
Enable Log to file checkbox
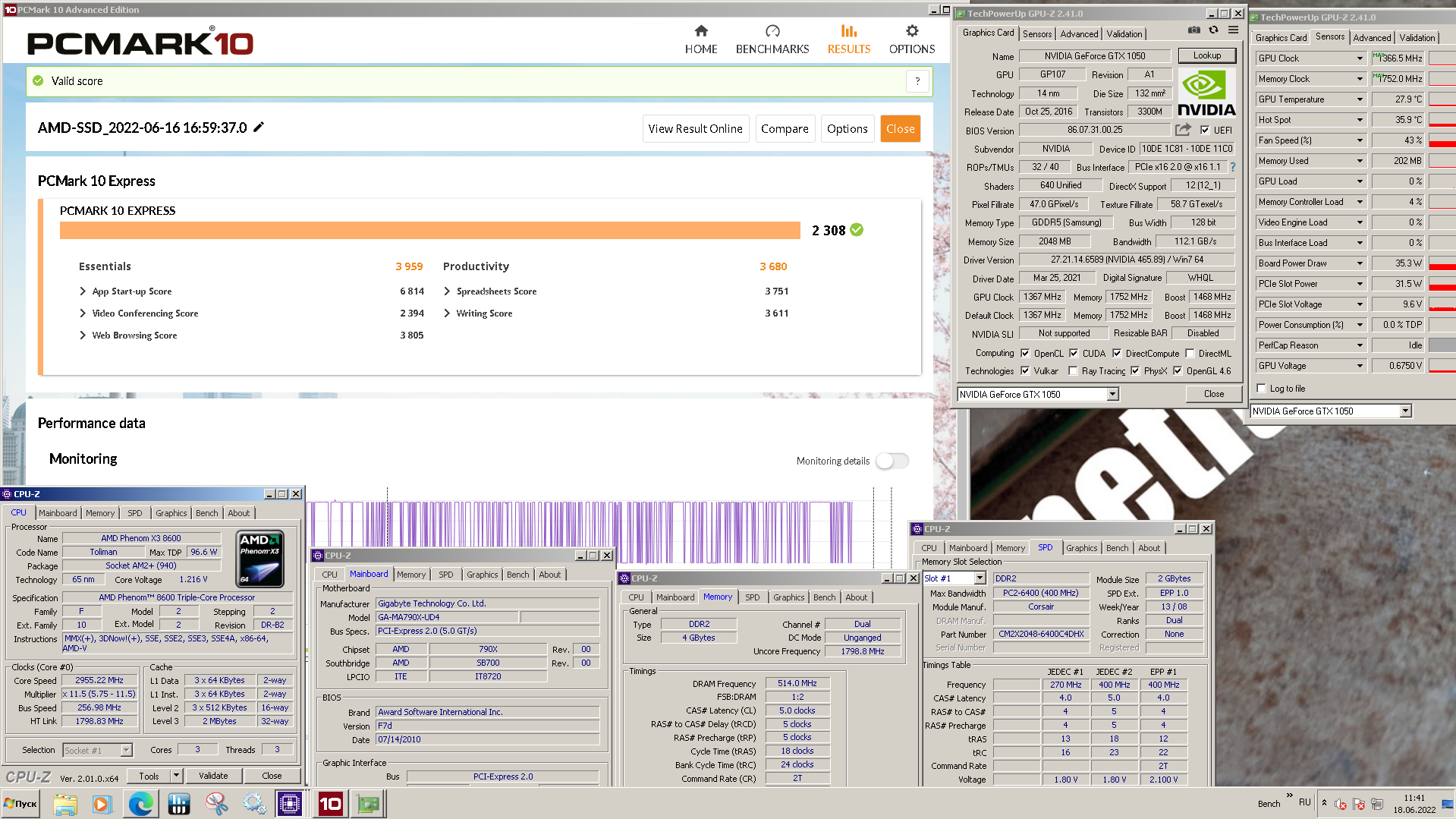tap(1261, 389)
